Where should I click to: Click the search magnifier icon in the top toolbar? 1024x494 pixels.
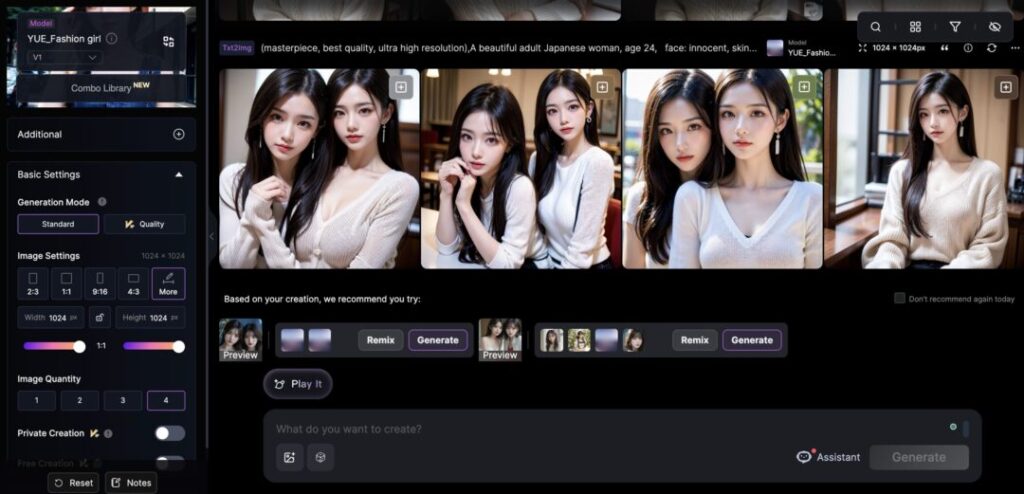pos(875,27)
